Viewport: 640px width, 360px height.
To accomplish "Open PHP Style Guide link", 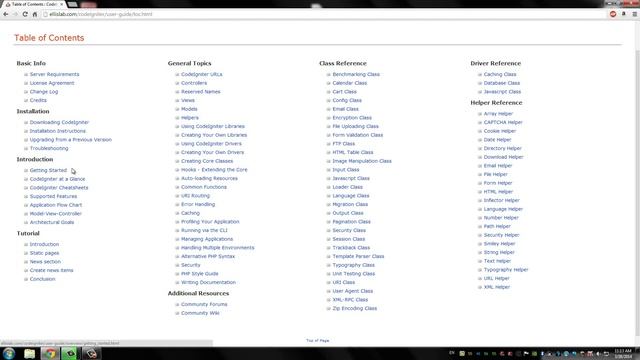I will click(x=200, y=274).
